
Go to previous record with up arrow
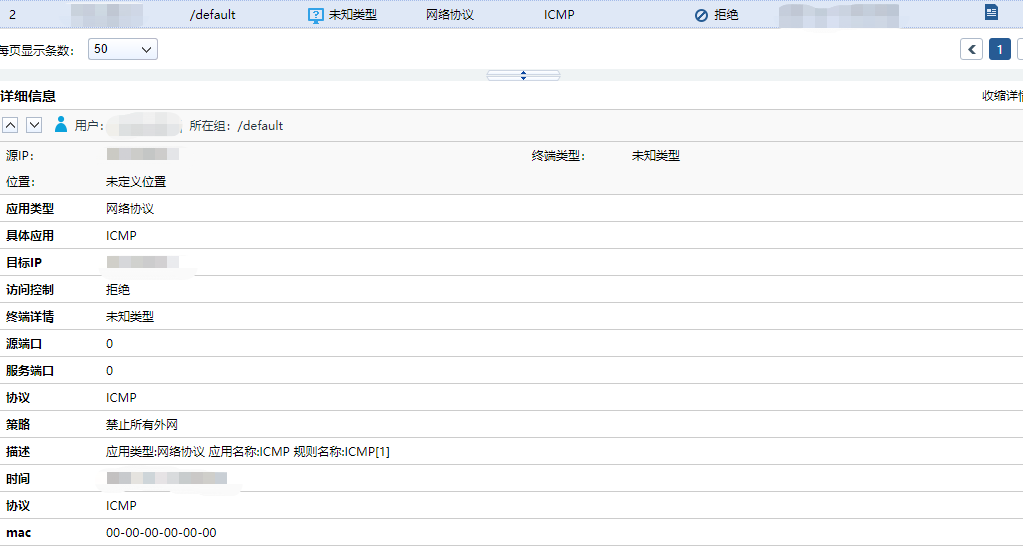pyautogui.click(x=10, y=125)
